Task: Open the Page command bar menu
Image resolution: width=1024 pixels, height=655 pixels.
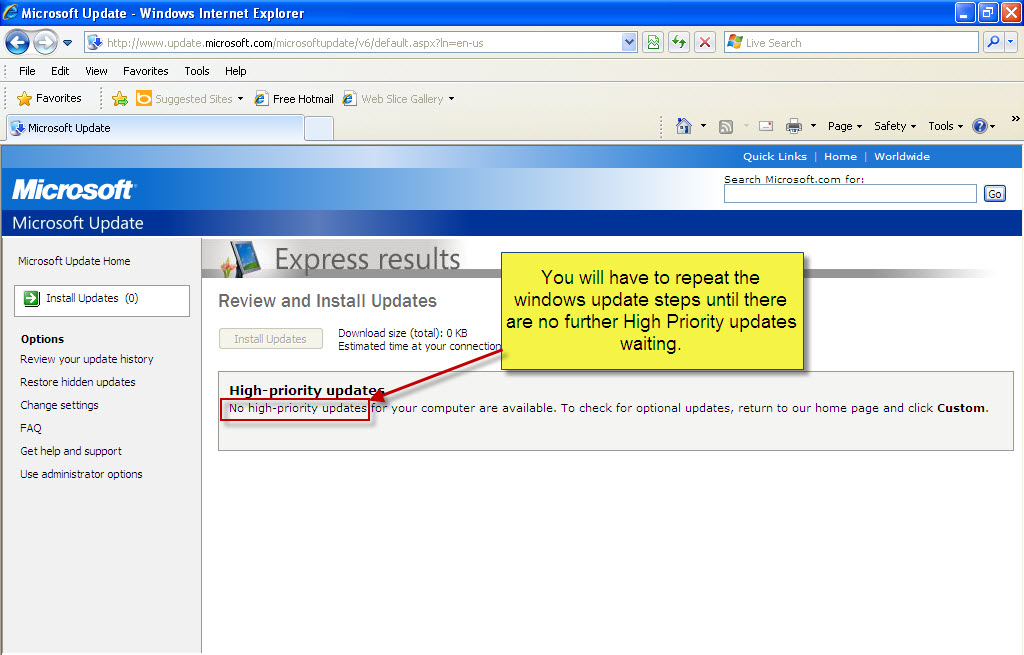Action: (x=845, y=126)
